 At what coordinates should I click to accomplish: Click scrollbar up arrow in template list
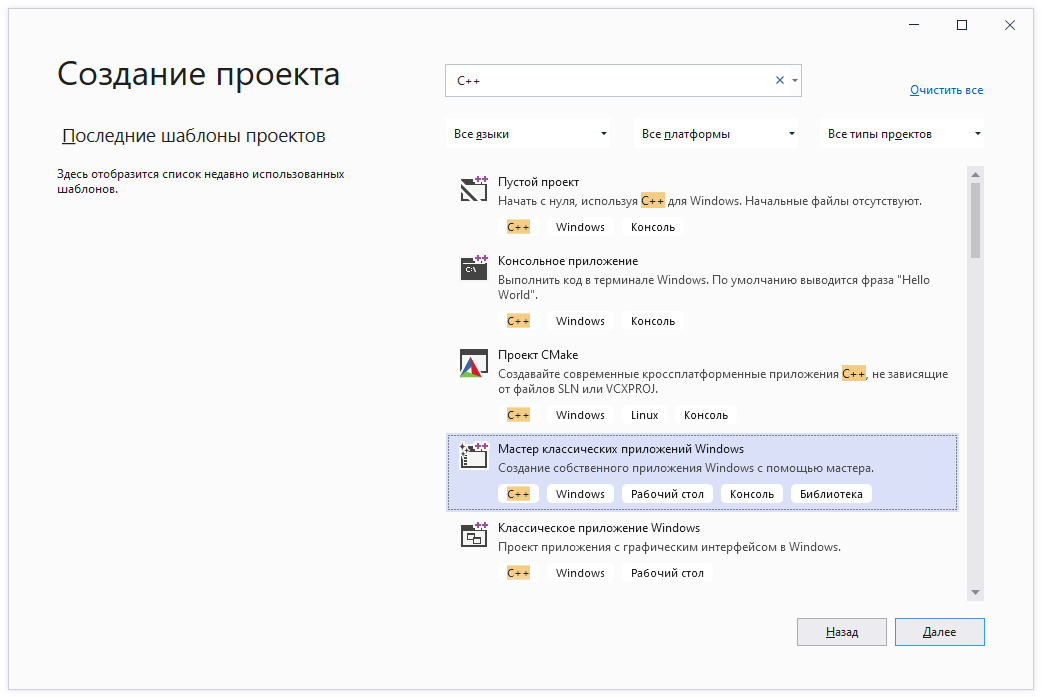975,173
